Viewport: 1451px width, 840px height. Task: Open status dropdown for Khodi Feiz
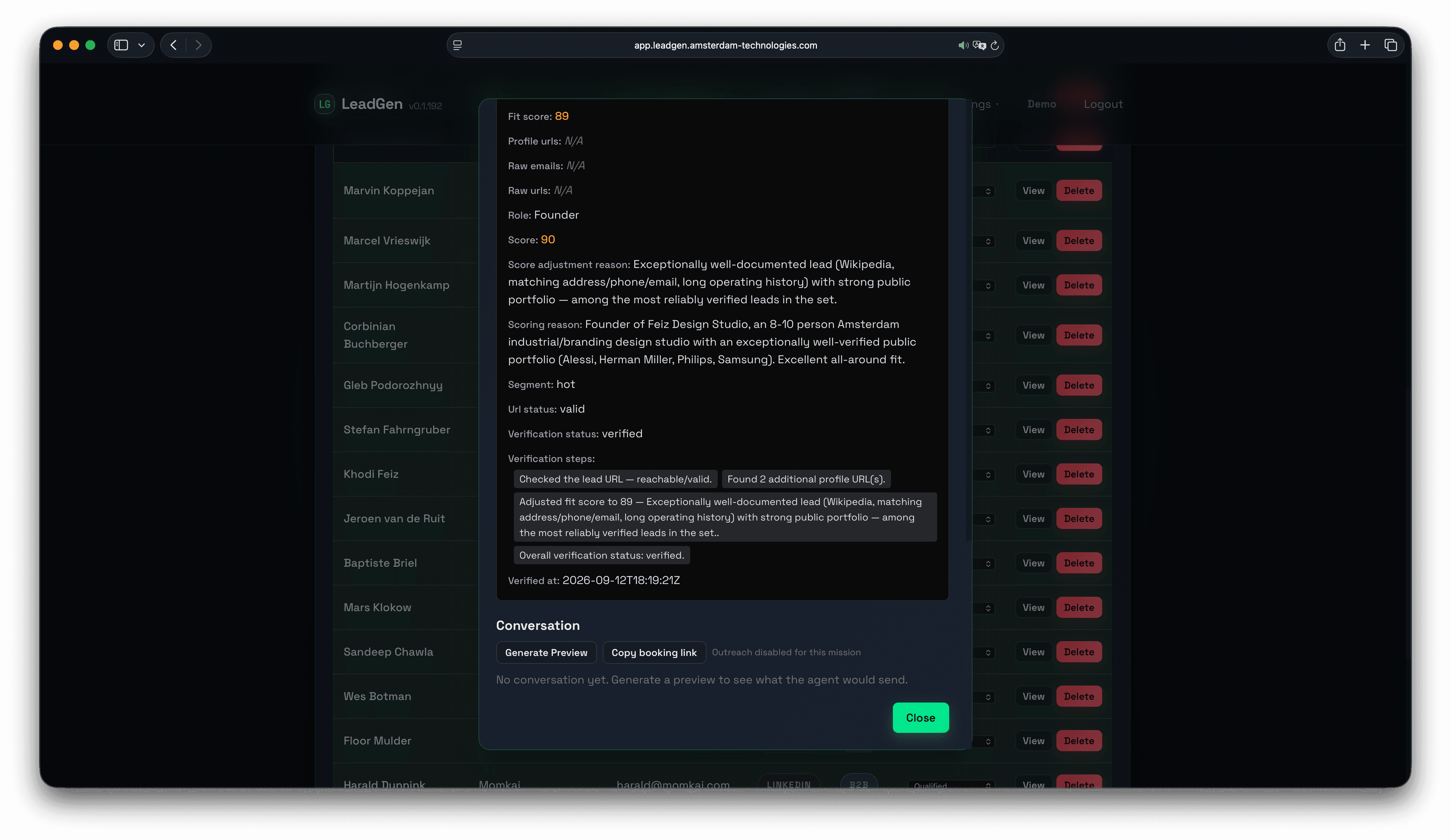pos(984,475)
